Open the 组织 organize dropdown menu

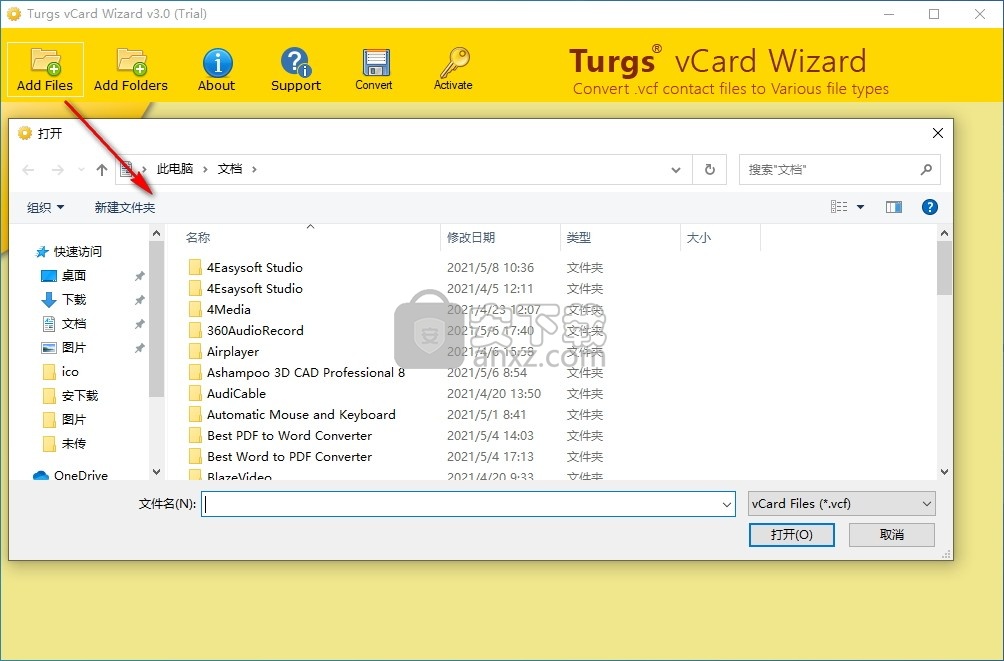[45, 207]
